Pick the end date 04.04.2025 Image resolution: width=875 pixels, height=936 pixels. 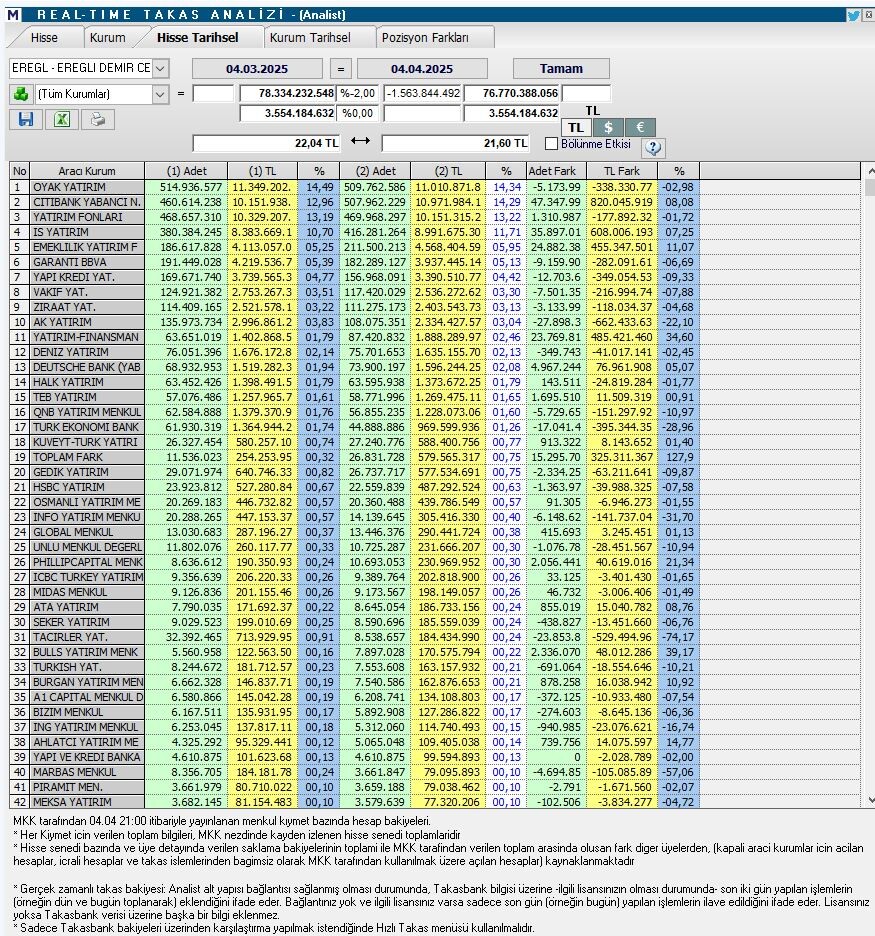422,69
